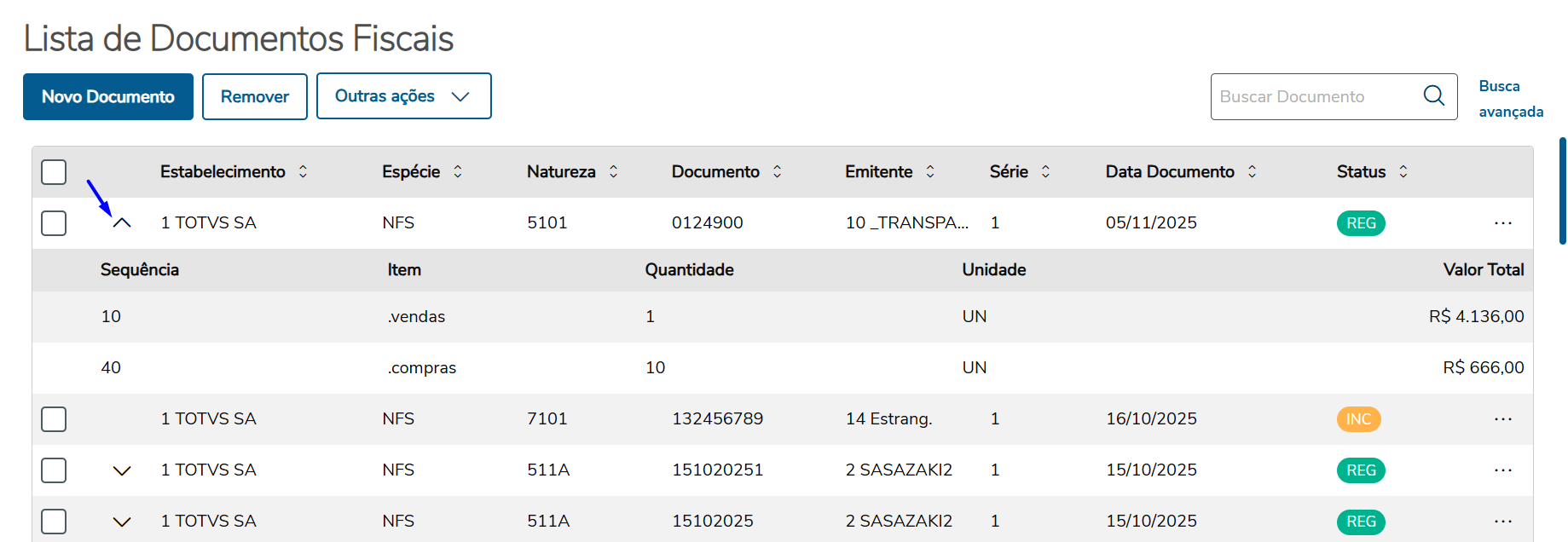Open the Outras ações dropdown
The height and width of the screenshot is (542, 1568).
403,96
